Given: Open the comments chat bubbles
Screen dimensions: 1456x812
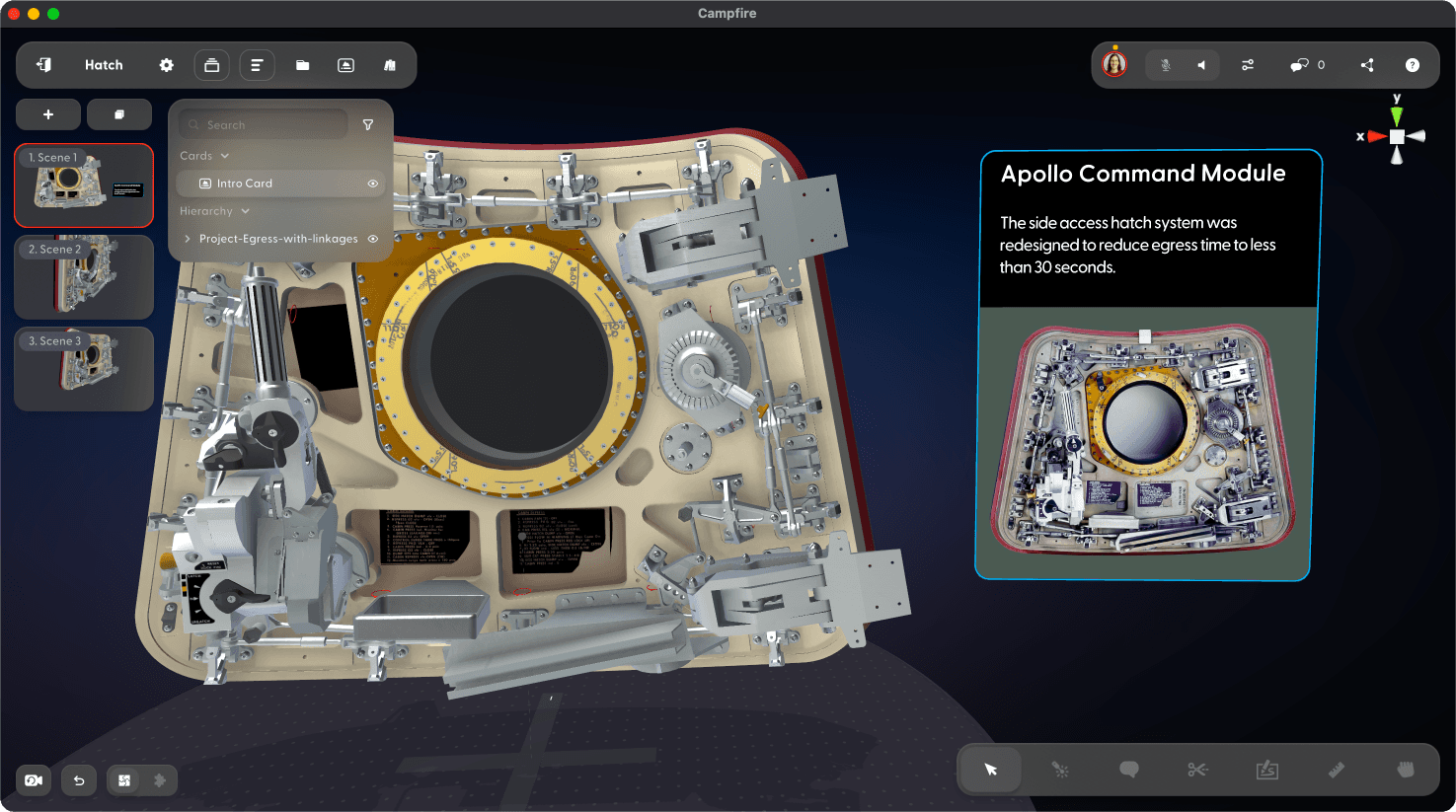Looking at the screenshot, I should pos(1300,65).
